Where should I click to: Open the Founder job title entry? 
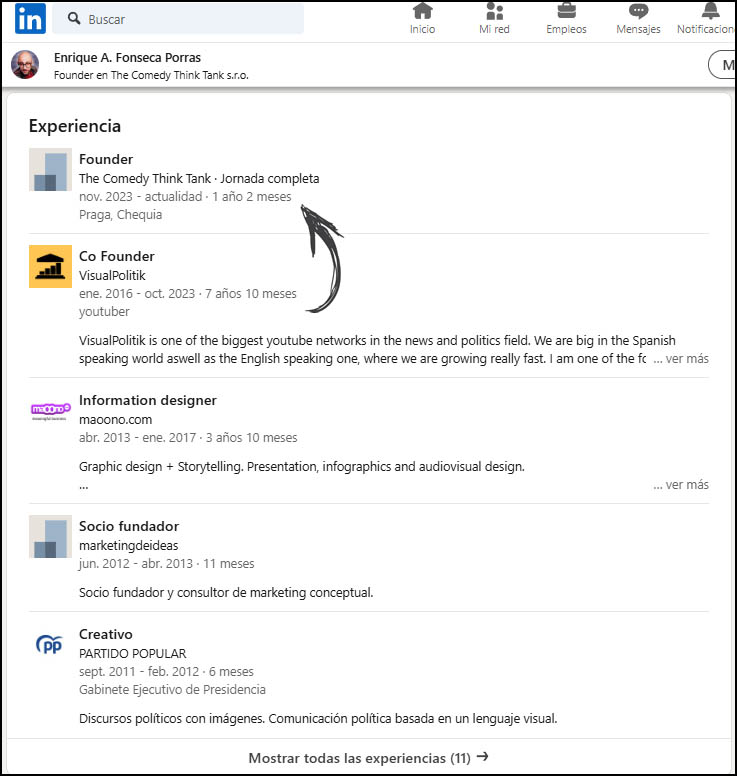106,159
